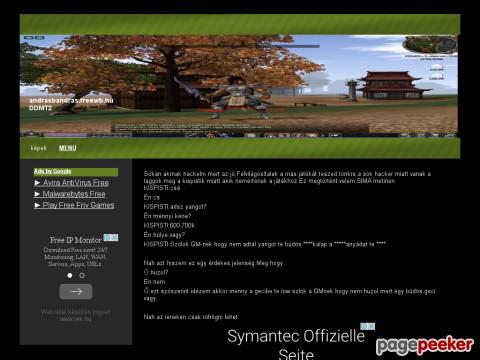Click the Symantec Offizielle Seite ad
The image size is (480, 360).
296,344
